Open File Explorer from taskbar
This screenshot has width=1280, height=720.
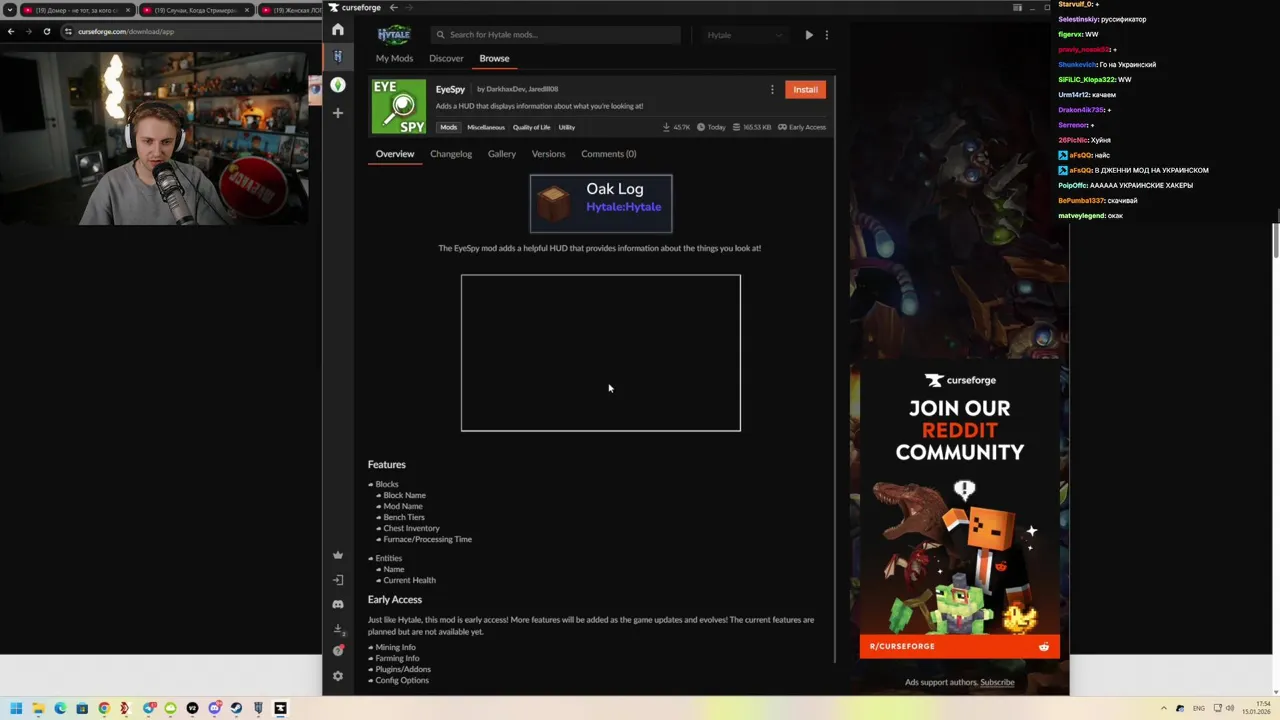[38, 708]
